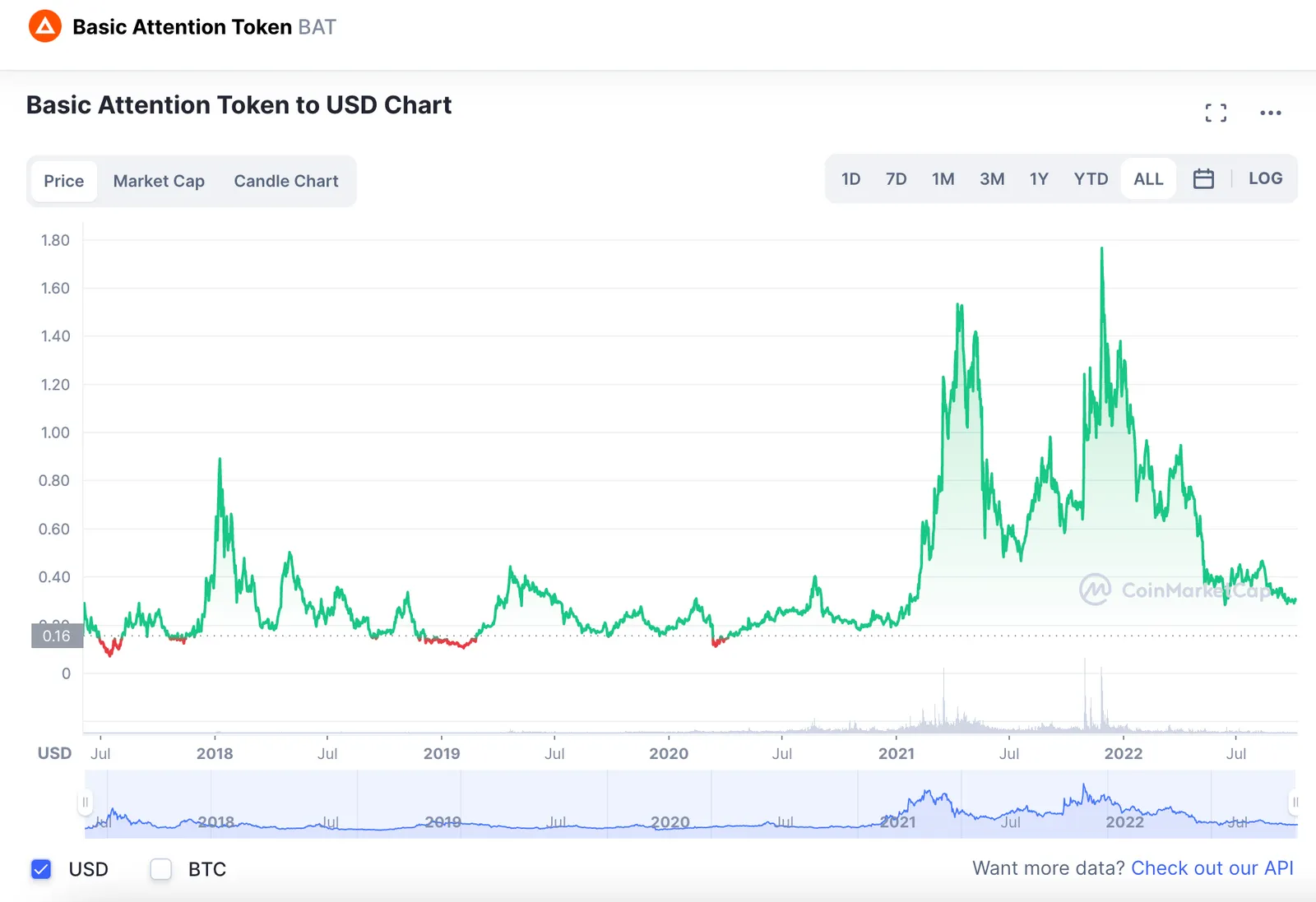Open the Check out our API link

(x=1212, y=868)
